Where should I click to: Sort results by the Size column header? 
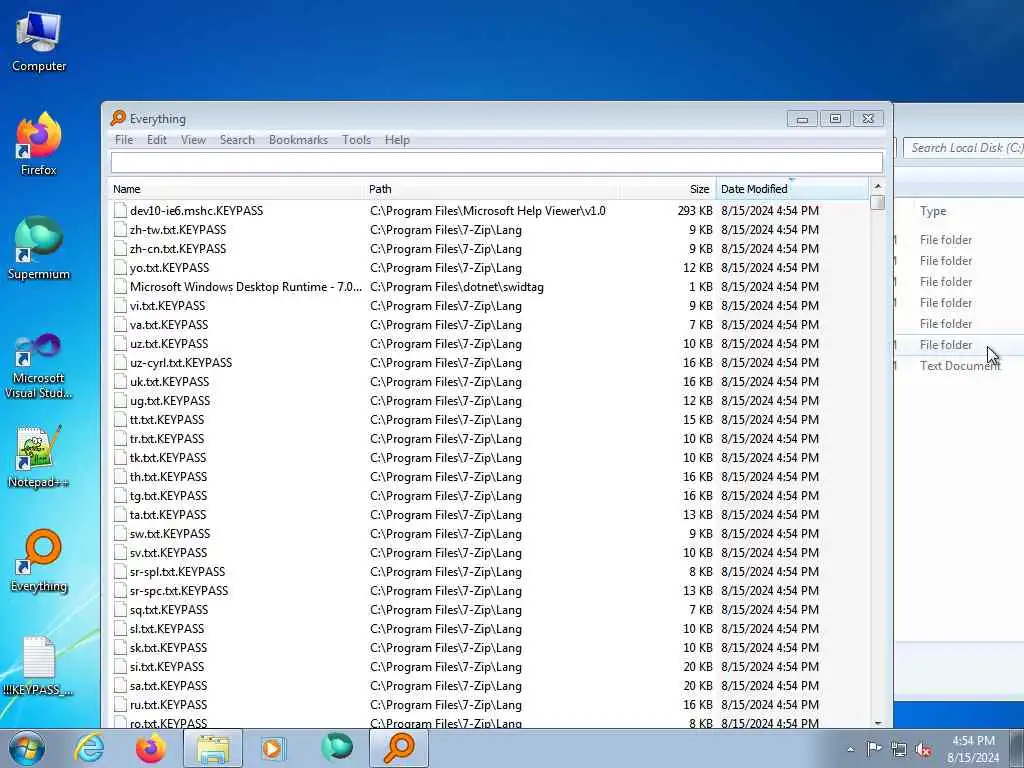668,189
